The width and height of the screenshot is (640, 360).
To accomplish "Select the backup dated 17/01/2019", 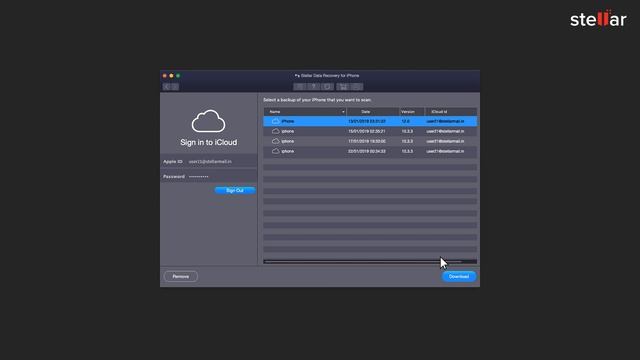I will [x=370, y=141].
